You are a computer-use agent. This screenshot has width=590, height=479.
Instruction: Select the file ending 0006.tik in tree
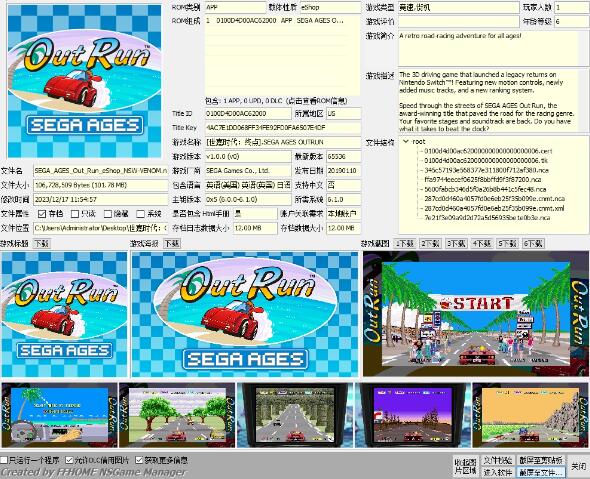486,161
